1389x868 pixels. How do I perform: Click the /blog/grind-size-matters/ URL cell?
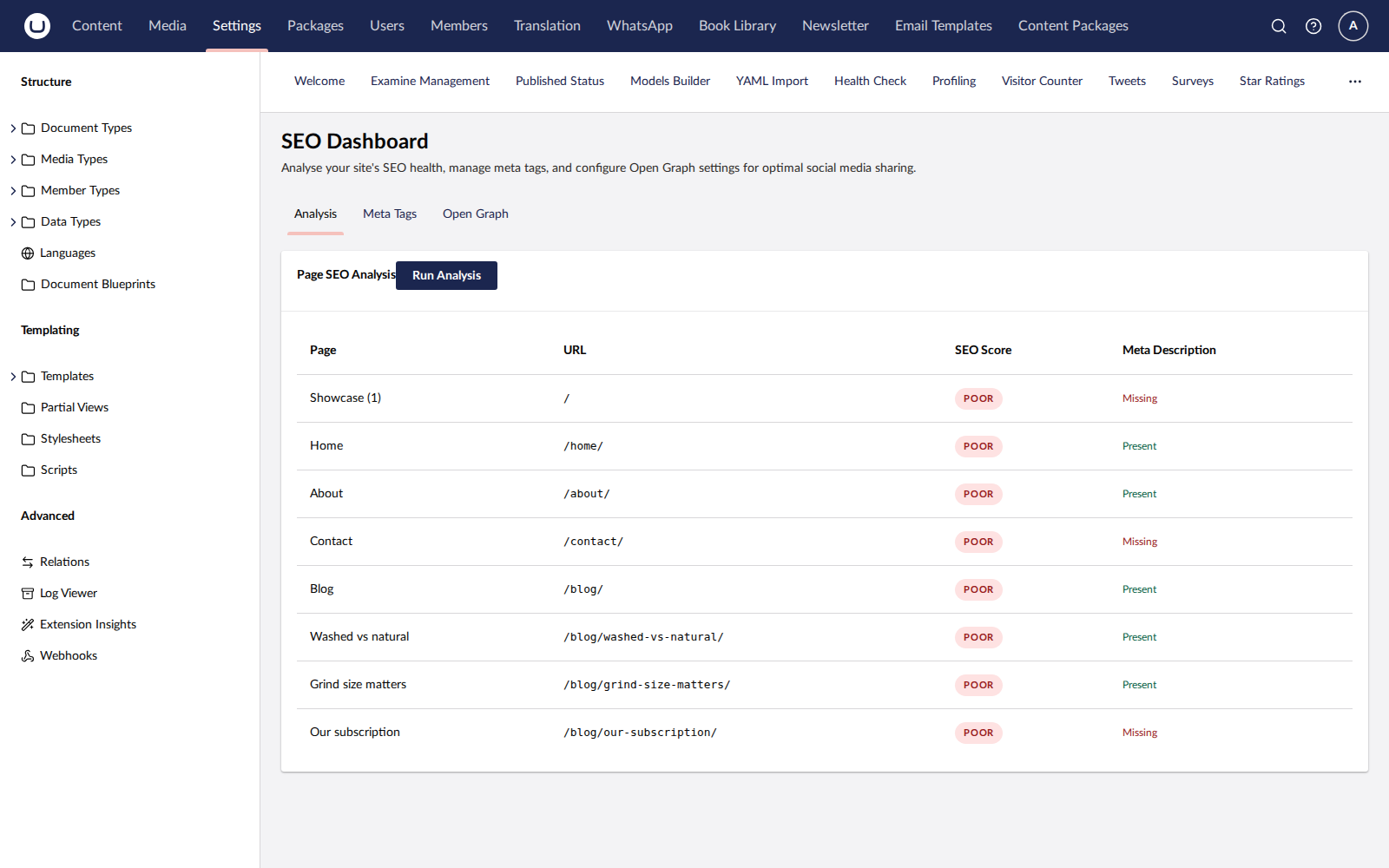tap(647, 685)
